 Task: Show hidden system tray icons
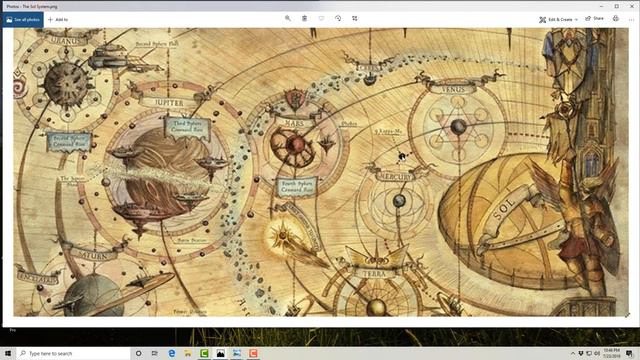pyautogui.click(x=572, y=353)
